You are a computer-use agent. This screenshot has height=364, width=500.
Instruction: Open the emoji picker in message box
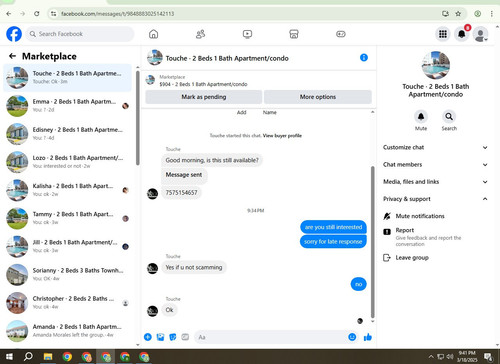click(x=352, y=337)
